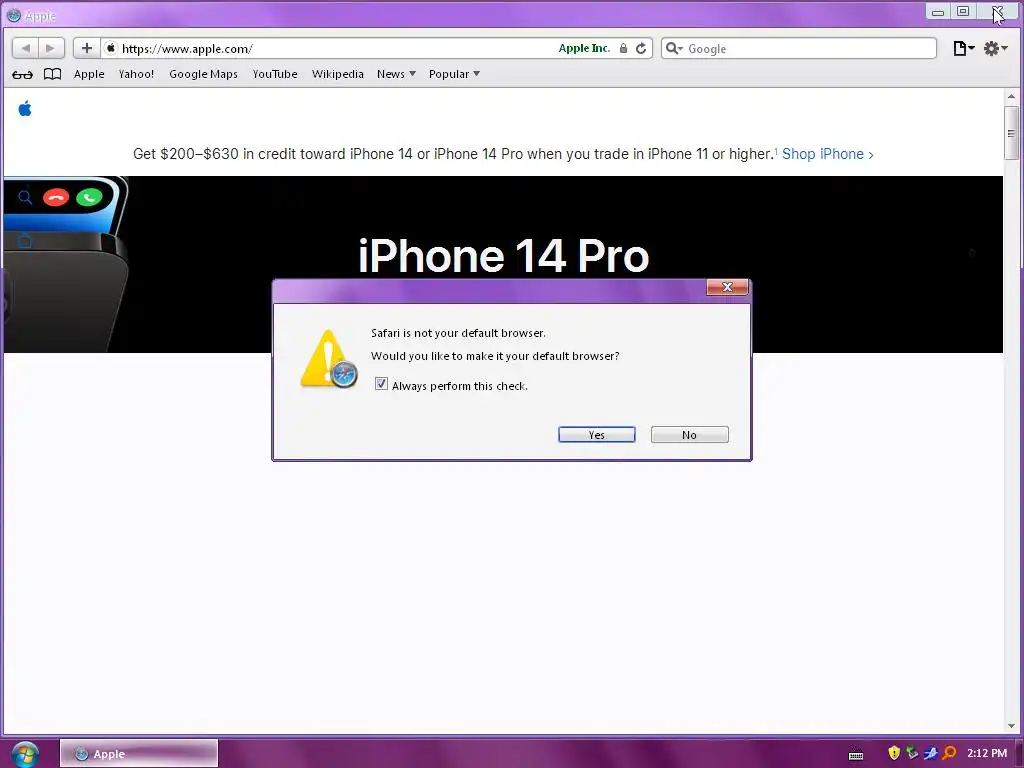Show all bookmarks book icon

(52, 74)
